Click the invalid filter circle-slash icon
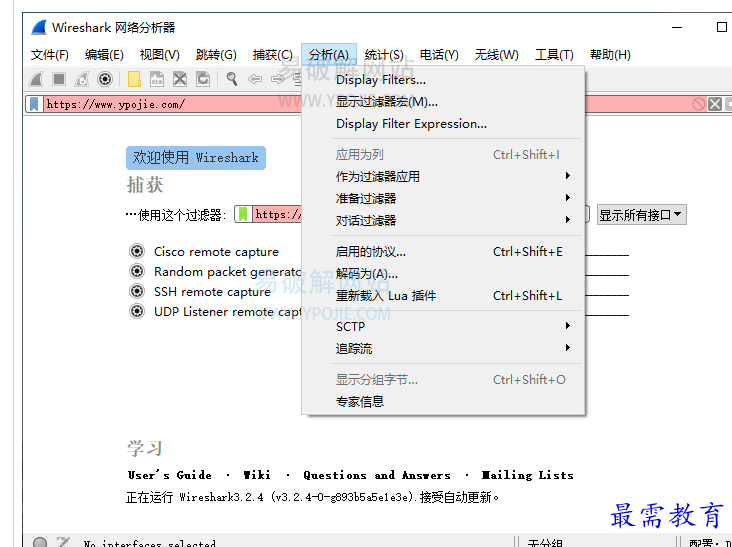The height and width of the screenshot is (547, 732). [x=699, y=104]
